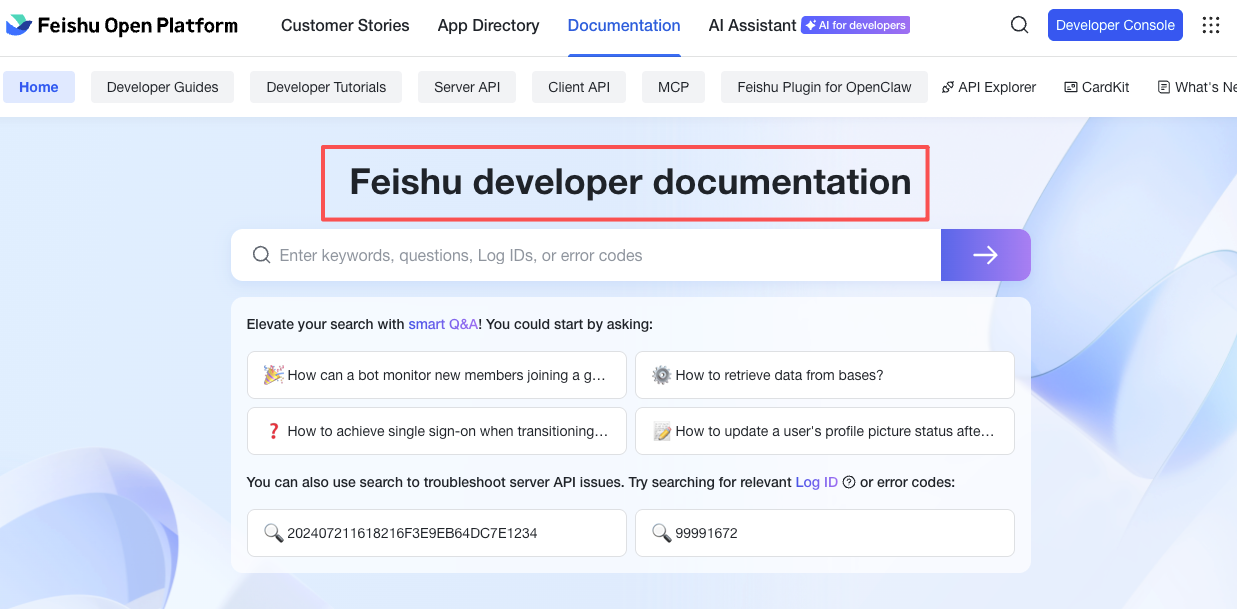Select the Documentation nav item
The height and width of the screenshot is (609, 1237).
point(624,25)
